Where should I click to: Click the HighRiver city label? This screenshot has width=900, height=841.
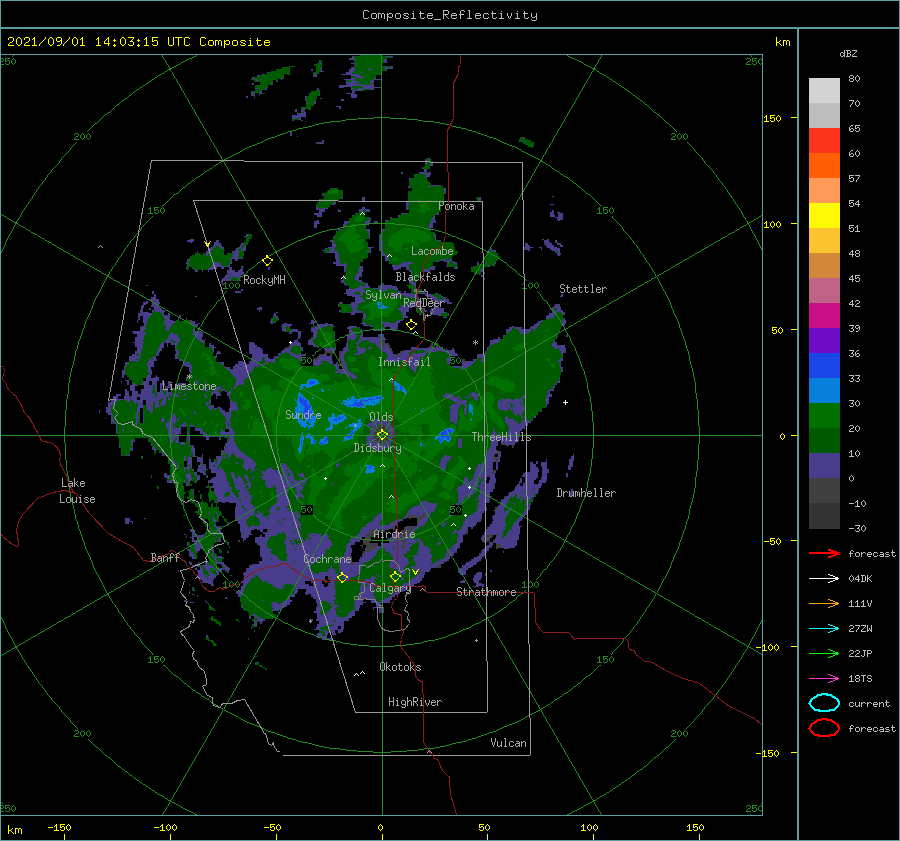[x=415, y=702]
